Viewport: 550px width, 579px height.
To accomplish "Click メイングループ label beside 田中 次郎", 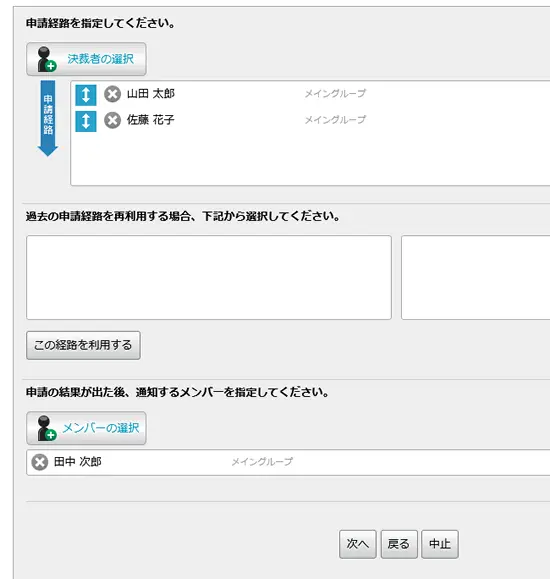I will 262,462.
